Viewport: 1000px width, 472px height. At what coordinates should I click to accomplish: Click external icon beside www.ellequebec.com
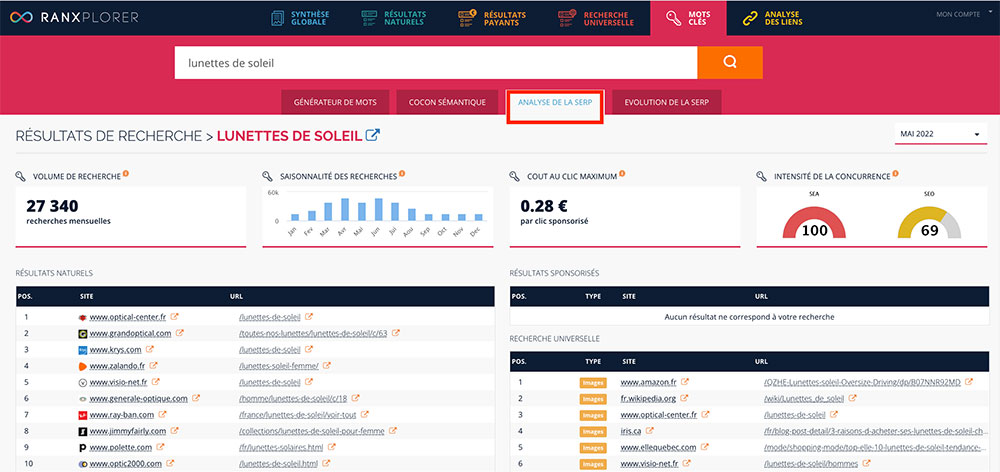(705, 447)
